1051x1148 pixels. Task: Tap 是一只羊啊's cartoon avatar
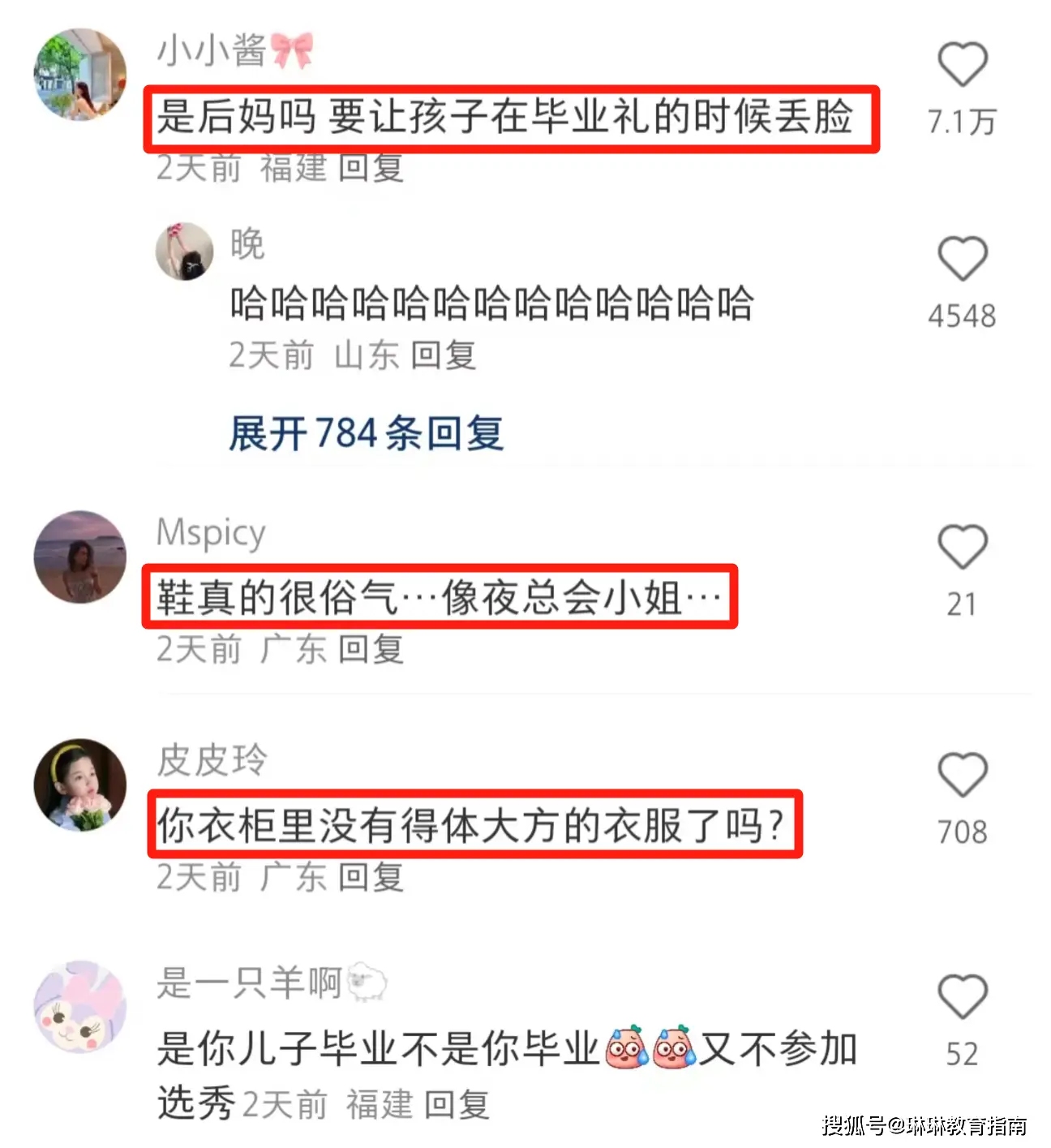click(x=79, y=1007)
